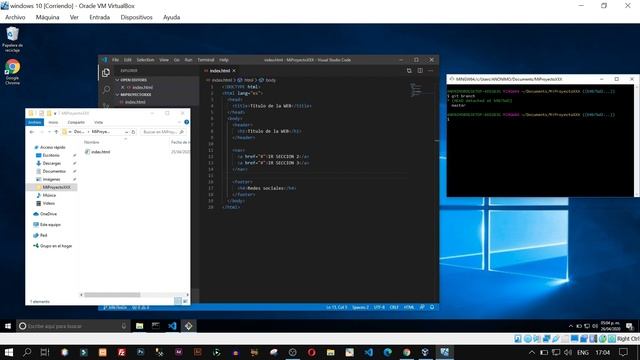Open the Google Chrome desktop shortcut

click(x=12, y=72)
